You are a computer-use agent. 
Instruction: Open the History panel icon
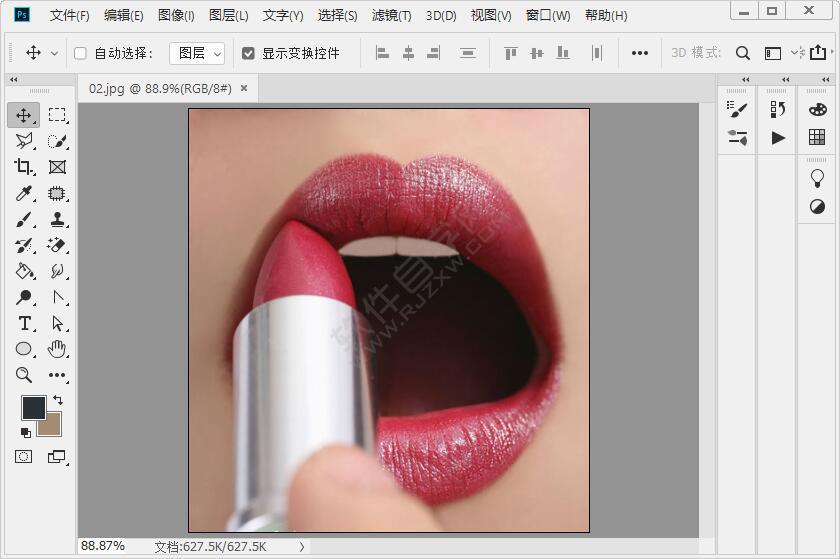tap(778, 109)
